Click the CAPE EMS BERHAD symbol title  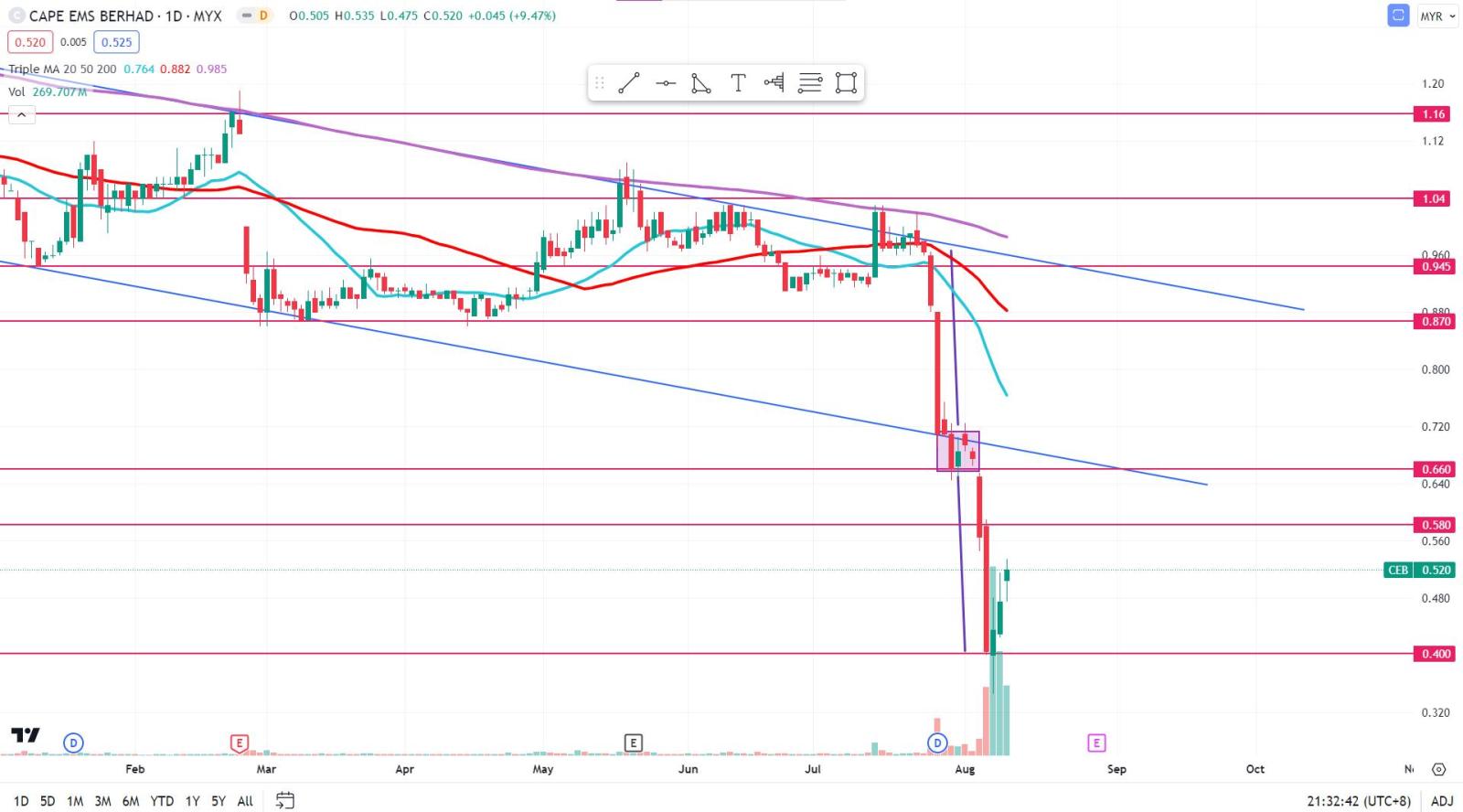click(125, 16)
